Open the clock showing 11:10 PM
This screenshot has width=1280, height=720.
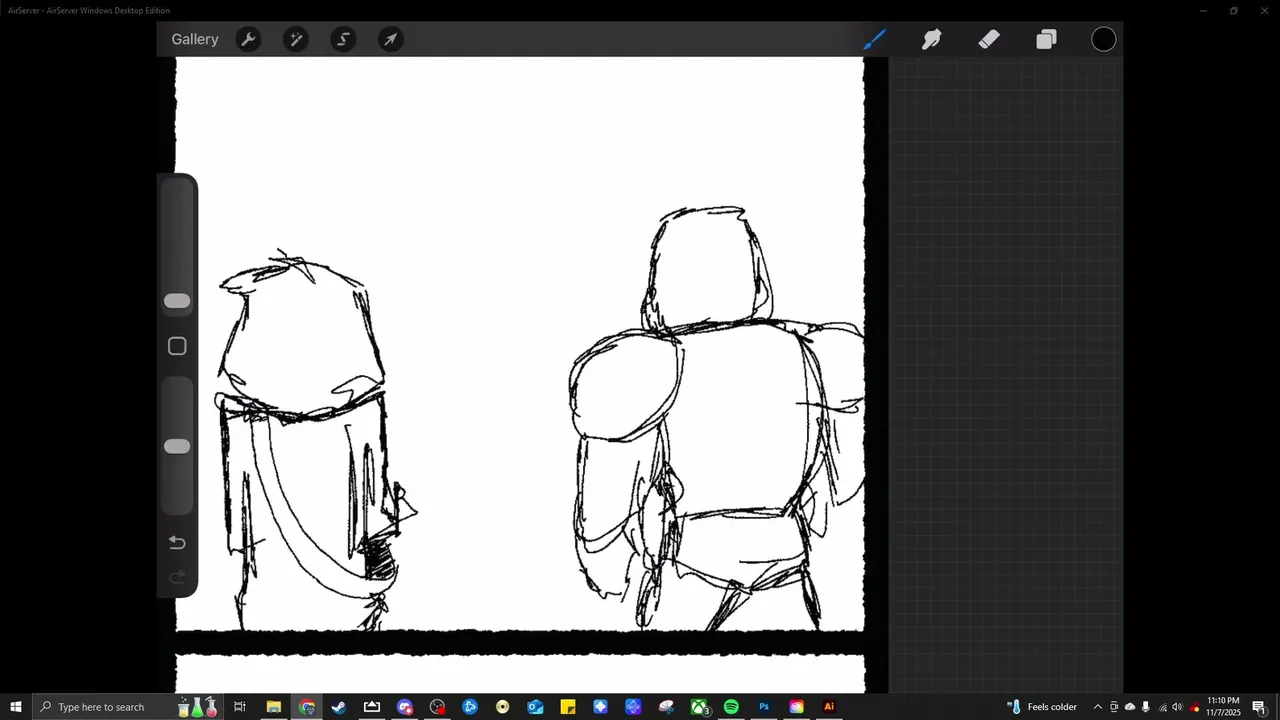tap(1222, 707)
